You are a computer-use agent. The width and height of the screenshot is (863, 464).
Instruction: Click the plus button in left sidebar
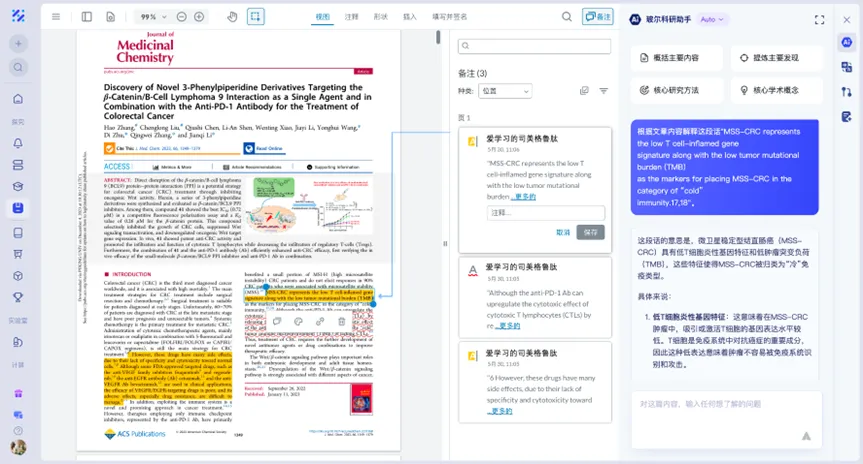click(18, 43)
